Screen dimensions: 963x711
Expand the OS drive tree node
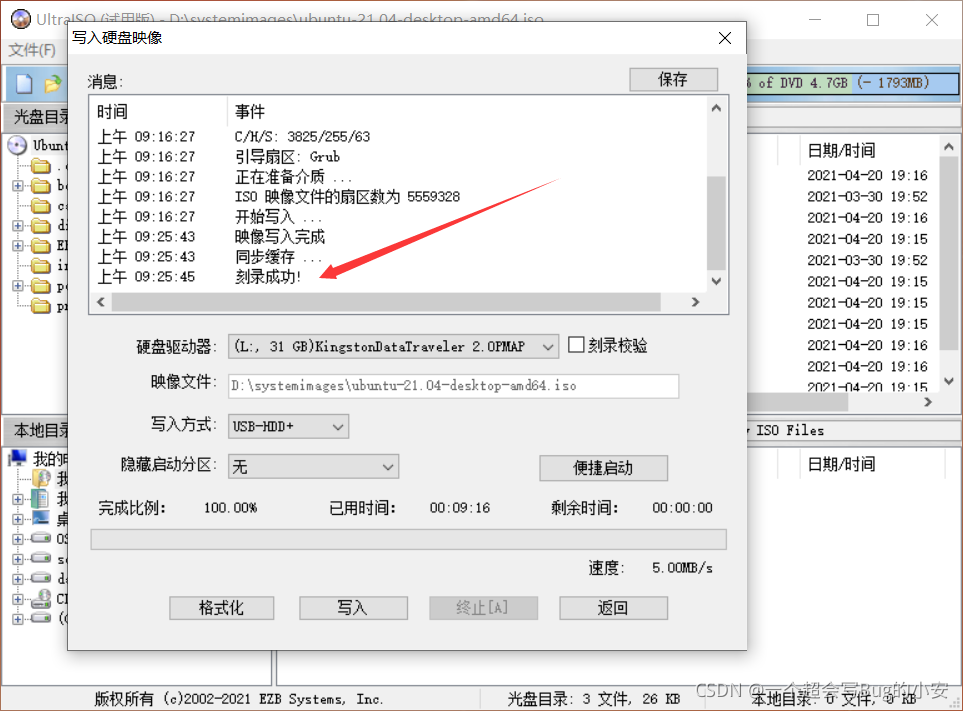tap(18, 539)
